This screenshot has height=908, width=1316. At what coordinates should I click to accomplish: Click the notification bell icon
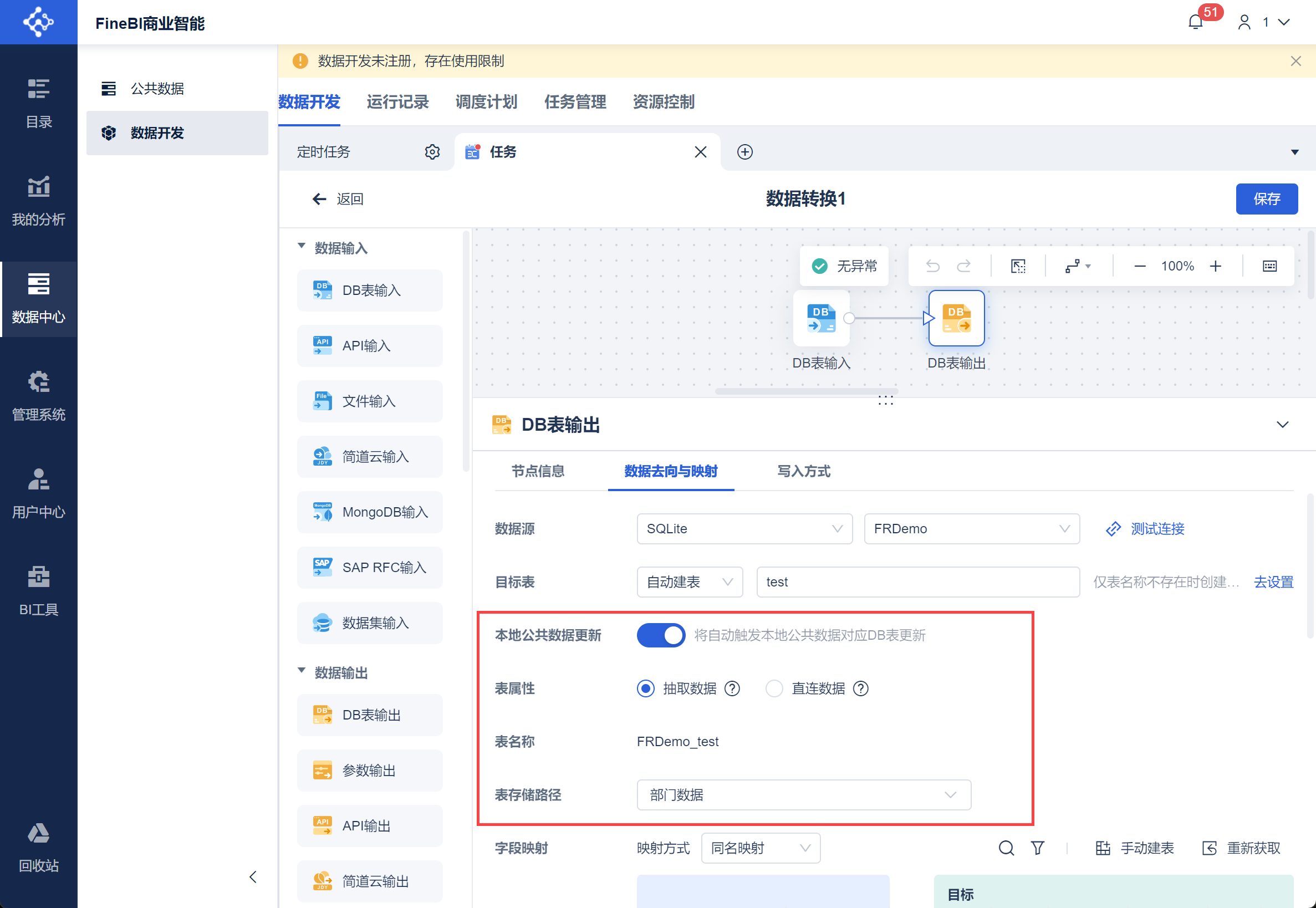point(1195,23)
